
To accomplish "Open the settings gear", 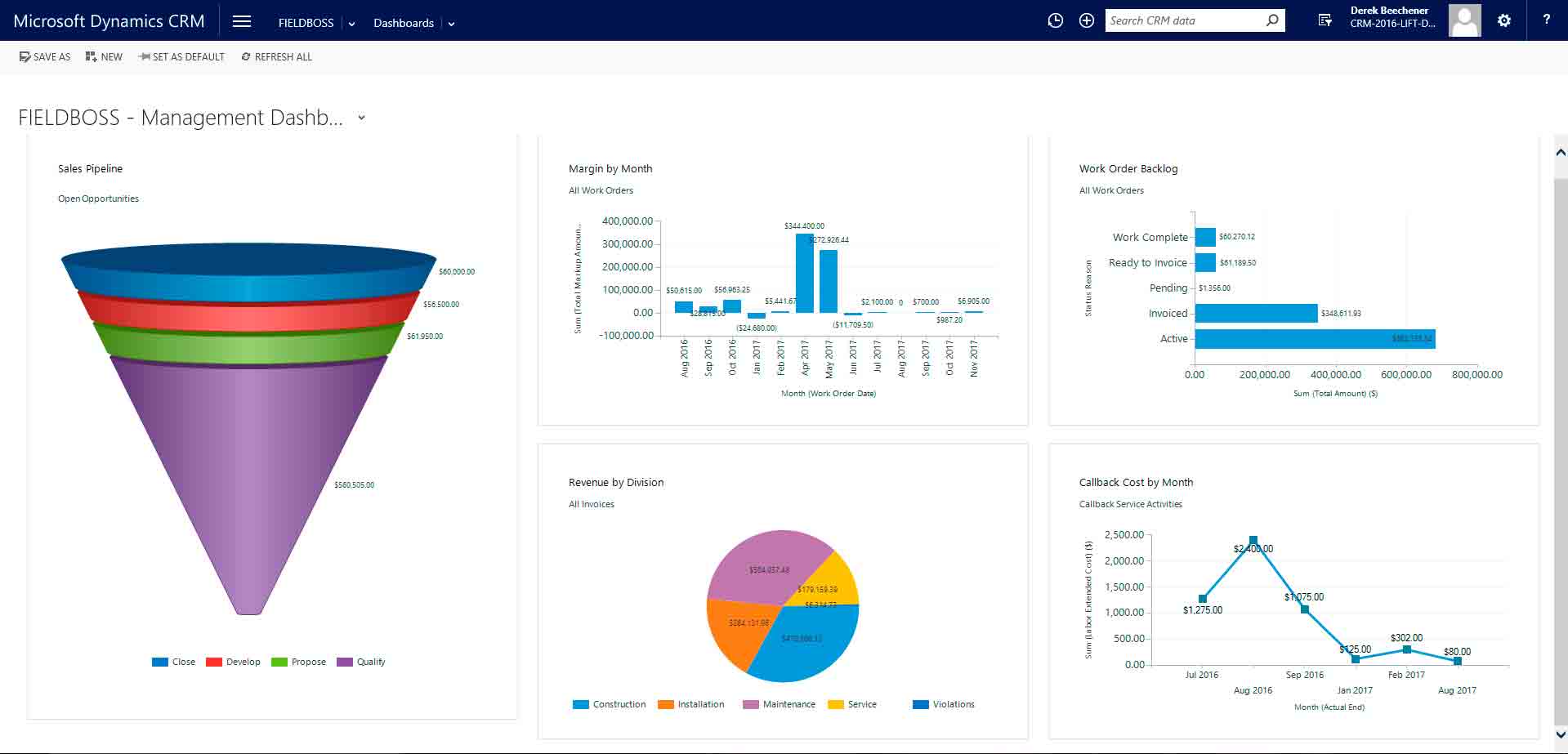I will click(1504, 21).
